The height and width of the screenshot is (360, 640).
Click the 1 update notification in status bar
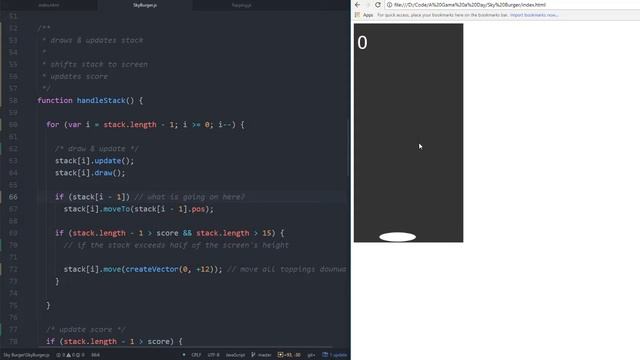coord(335,355)
